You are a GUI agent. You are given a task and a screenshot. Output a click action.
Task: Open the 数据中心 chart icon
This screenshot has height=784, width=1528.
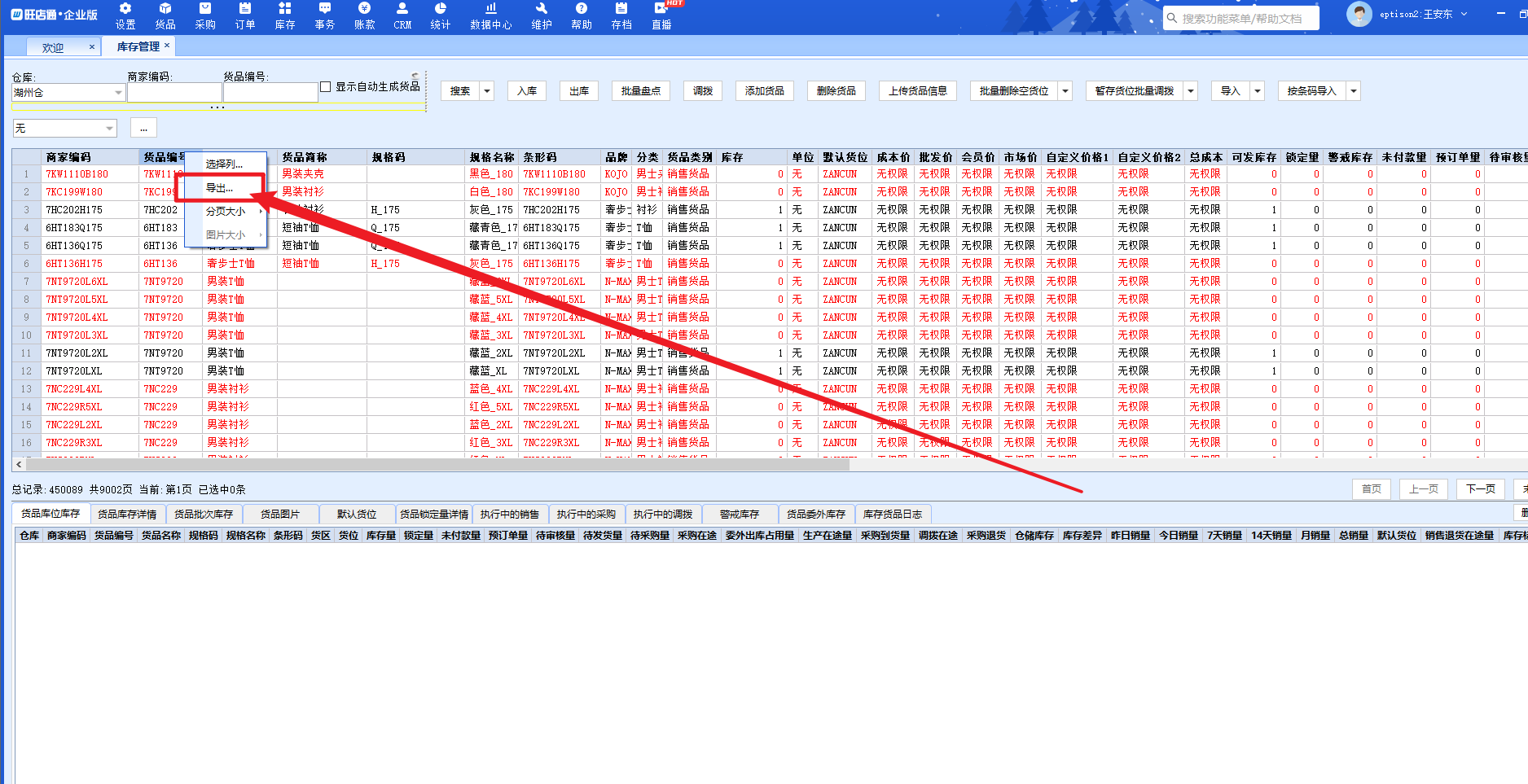[491, 9]
